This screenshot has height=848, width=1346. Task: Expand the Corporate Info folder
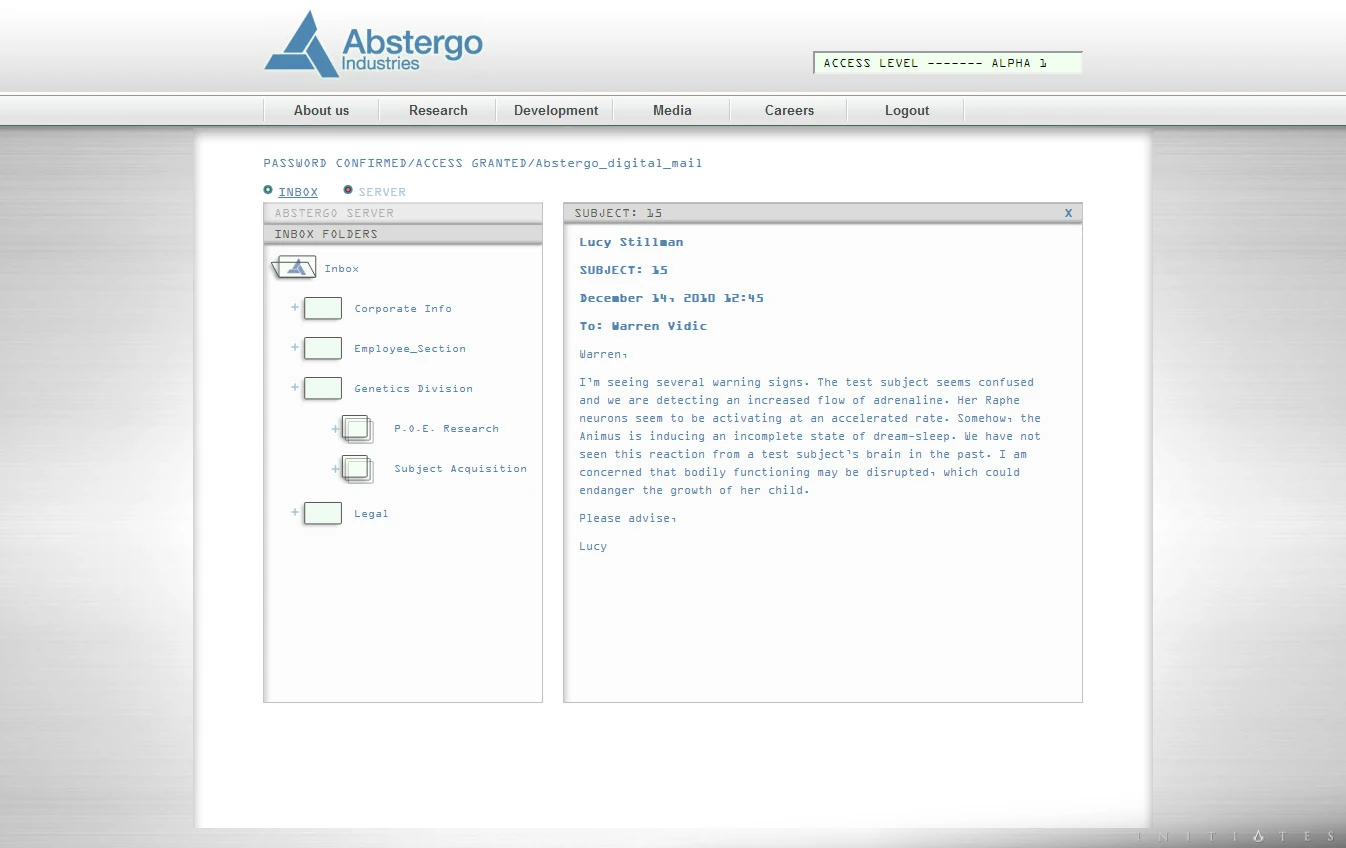pyautogui.click(x=295, y=307)
